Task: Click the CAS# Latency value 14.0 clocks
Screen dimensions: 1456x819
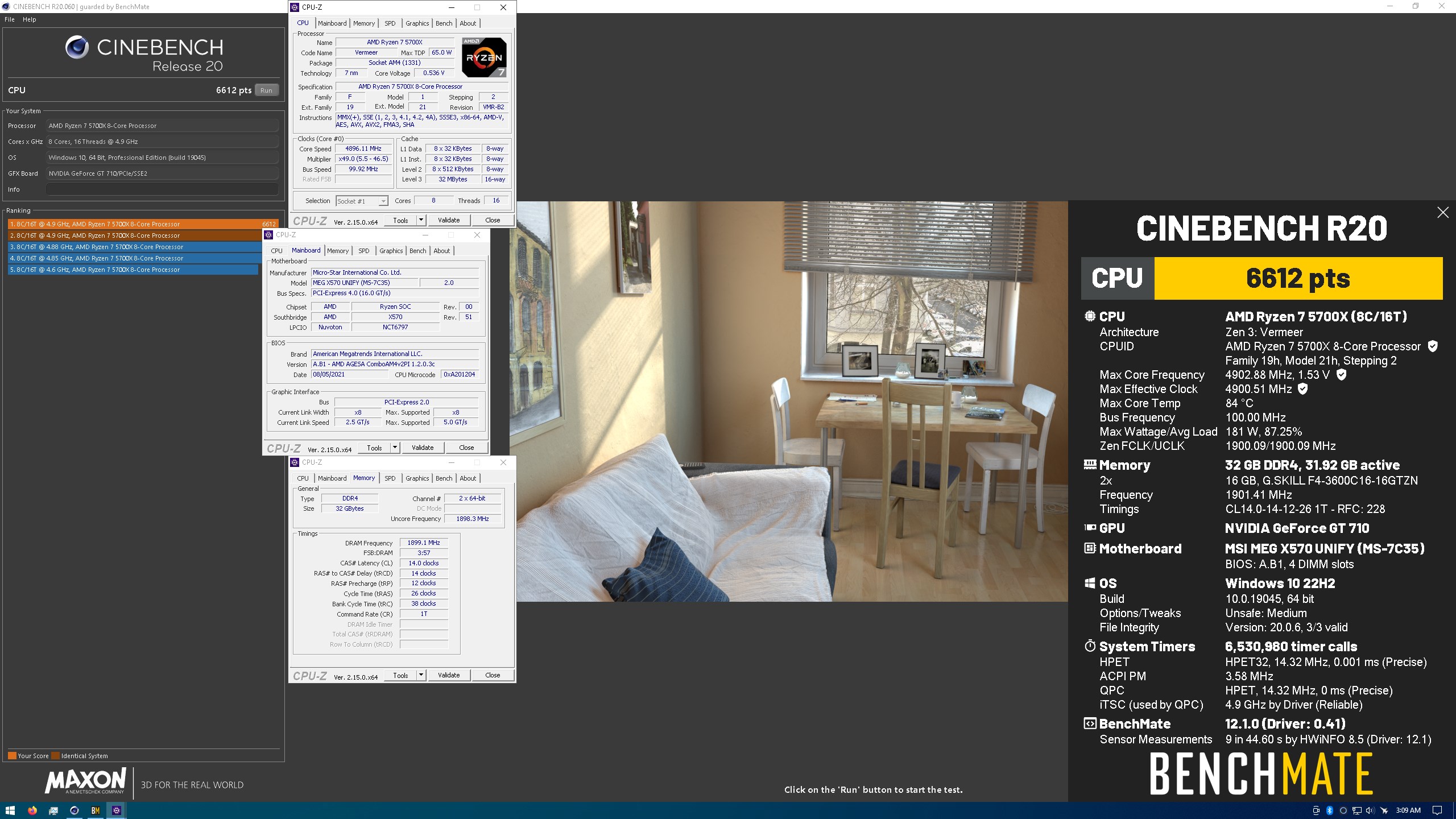Action: click(x=424, y=563)
